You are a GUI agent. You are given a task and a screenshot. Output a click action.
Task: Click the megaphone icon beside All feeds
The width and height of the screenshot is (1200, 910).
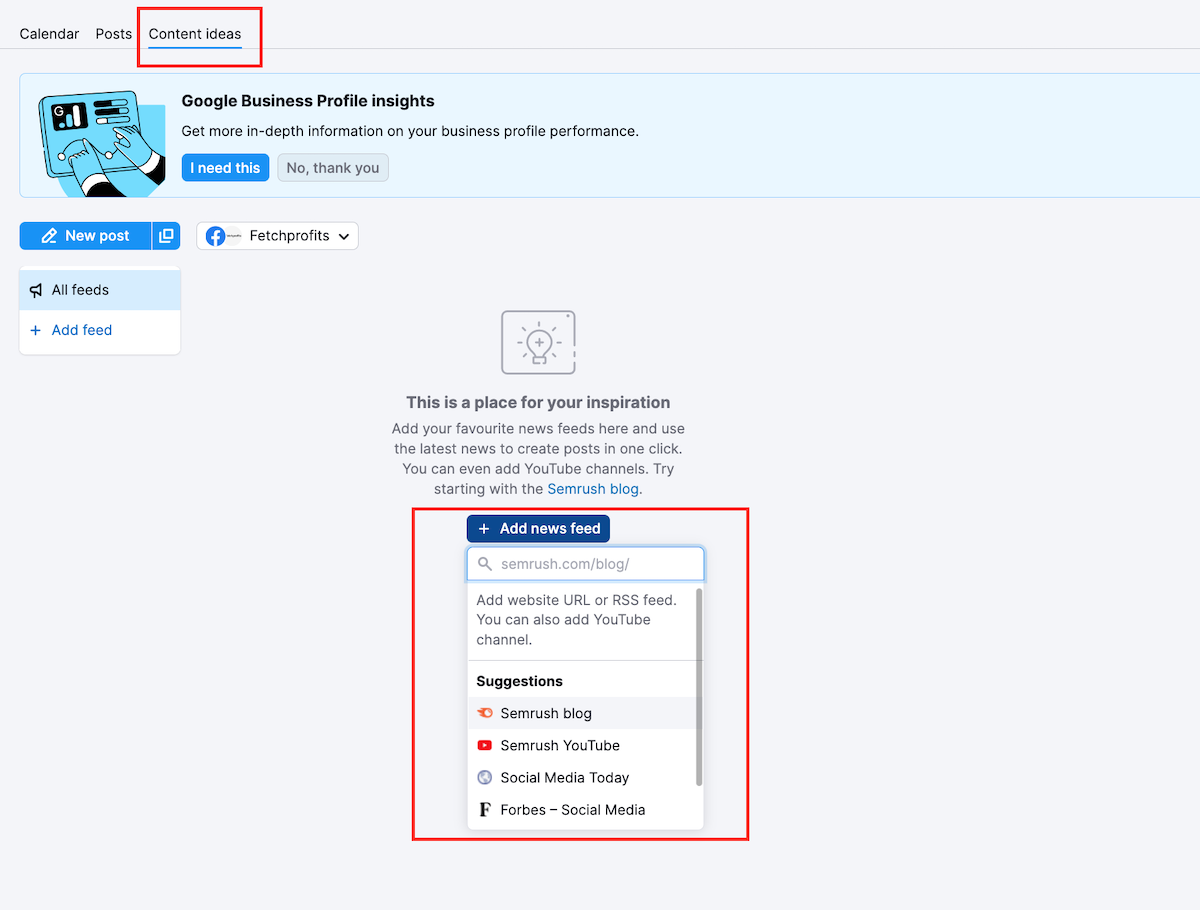click(36, 290)
